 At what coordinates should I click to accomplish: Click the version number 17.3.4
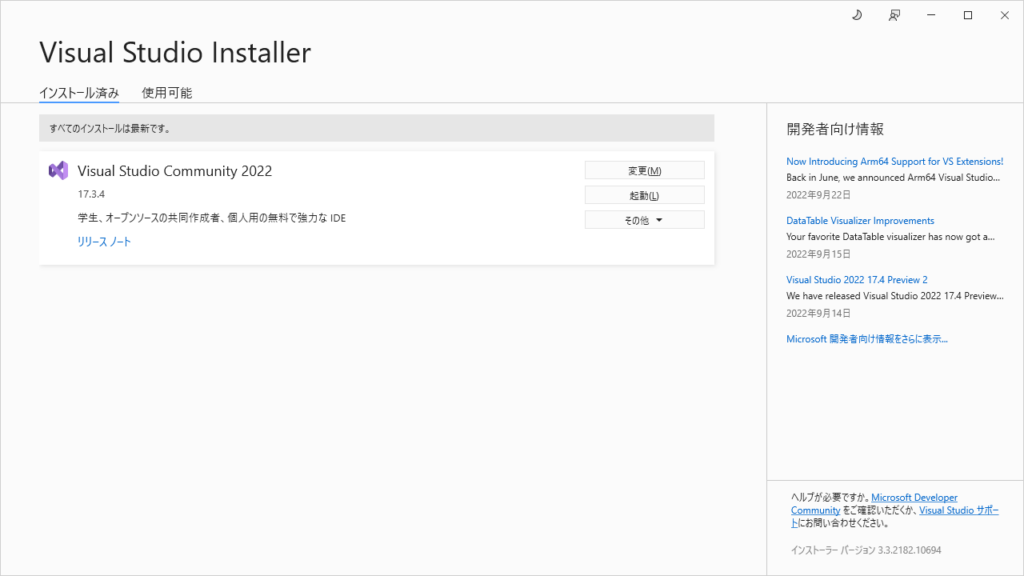(91, 194)
